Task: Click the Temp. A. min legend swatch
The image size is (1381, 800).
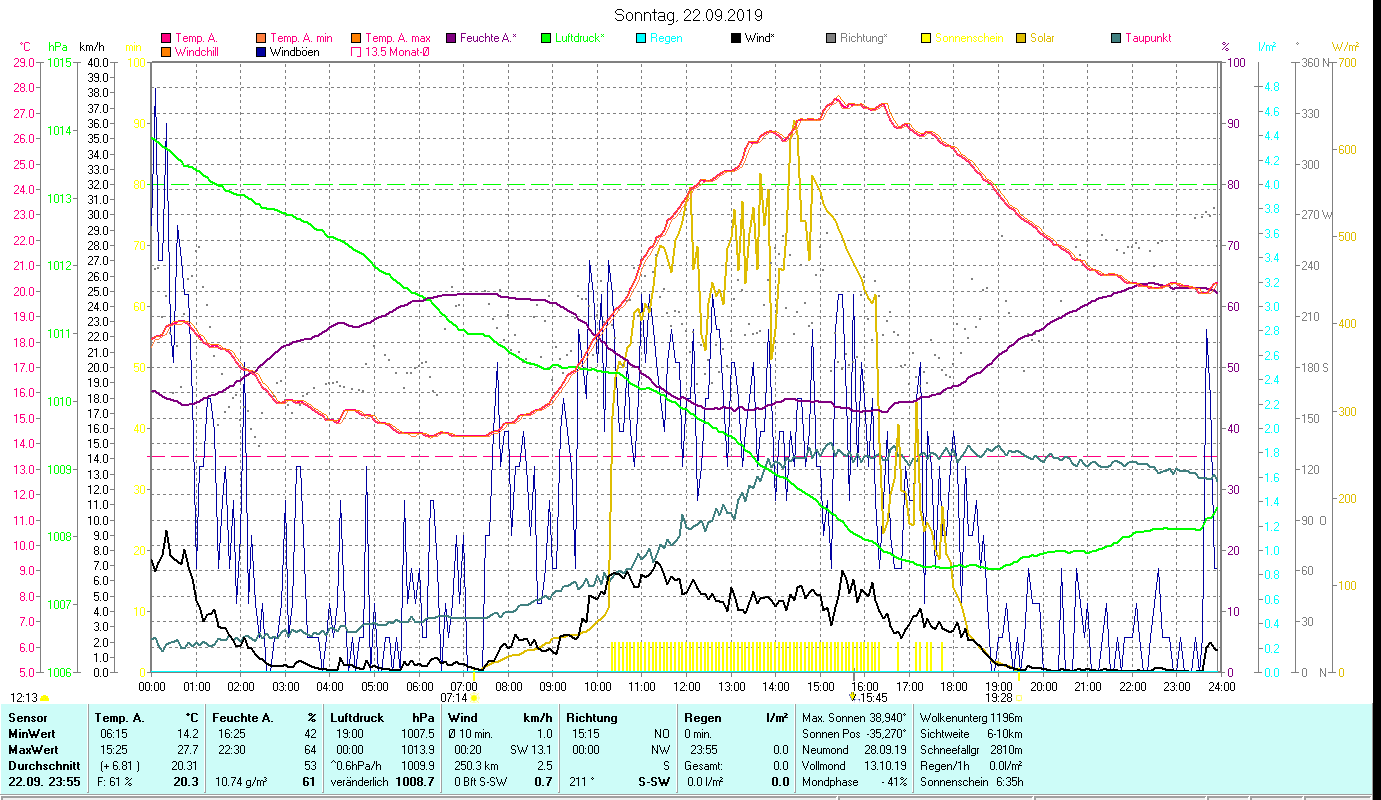Action: click(x=262, y=38)
